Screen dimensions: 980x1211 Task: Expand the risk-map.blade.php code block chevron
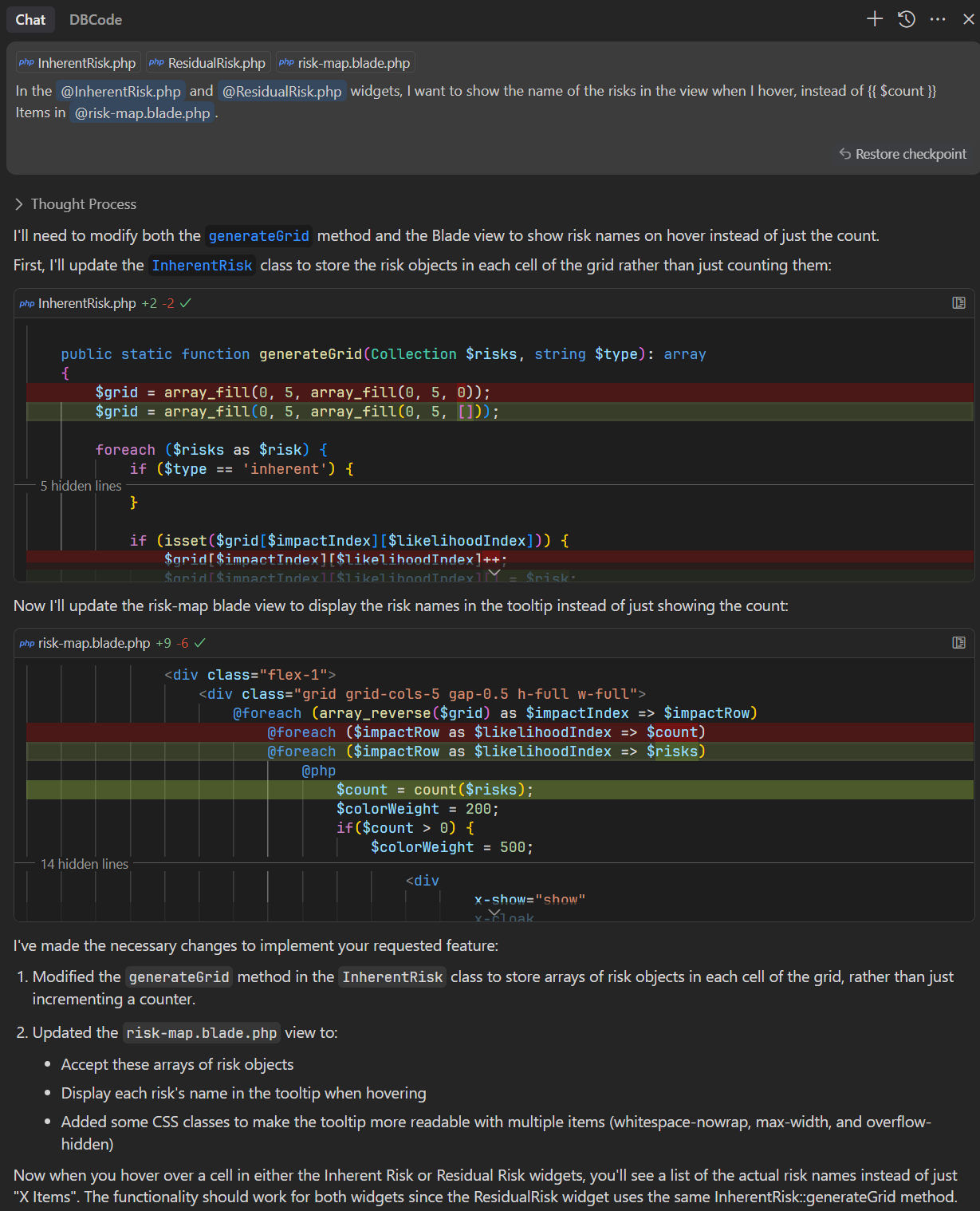(494, 912)
